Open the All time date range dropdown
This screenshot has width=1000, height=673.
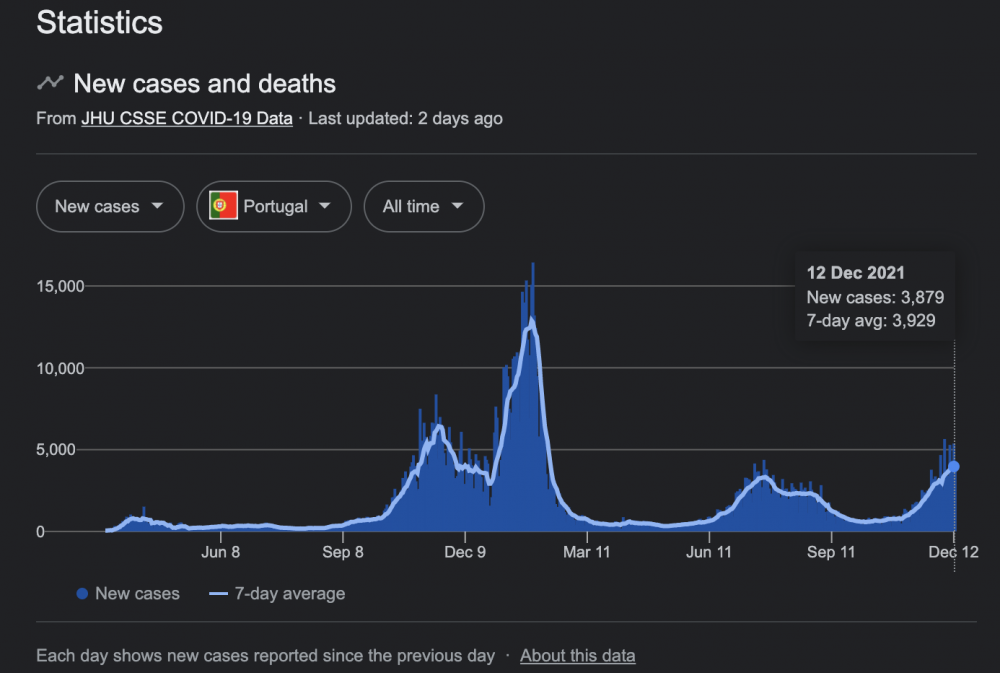pyautogui.click(x=424, y=207)
